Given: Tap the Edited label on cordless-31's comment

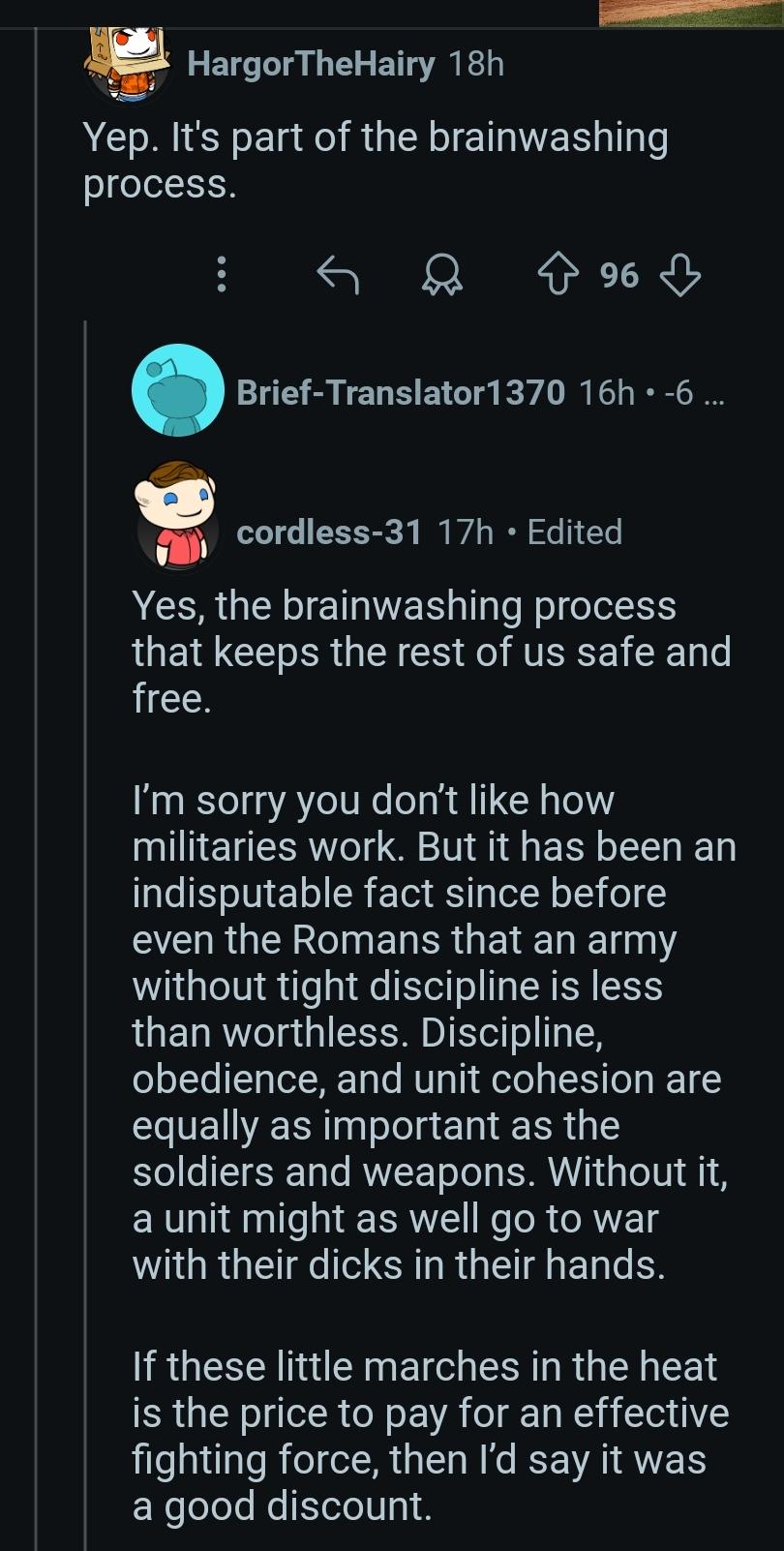Looking at the screenshot, I should (575, 532).
